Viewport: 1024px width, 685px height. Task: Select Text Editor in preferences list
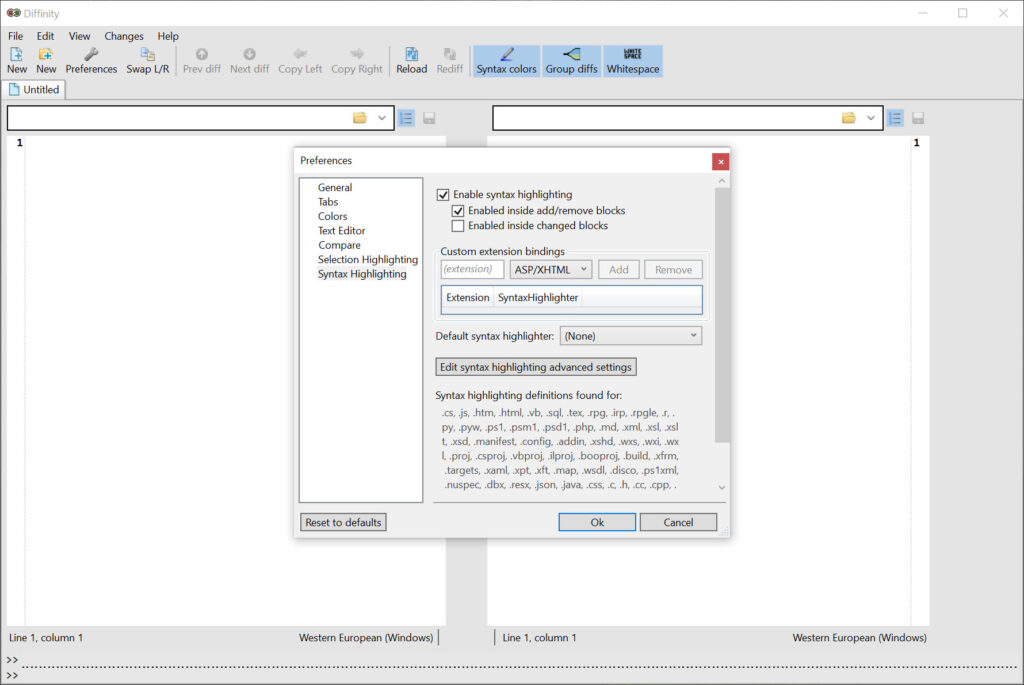coord(342,231)
